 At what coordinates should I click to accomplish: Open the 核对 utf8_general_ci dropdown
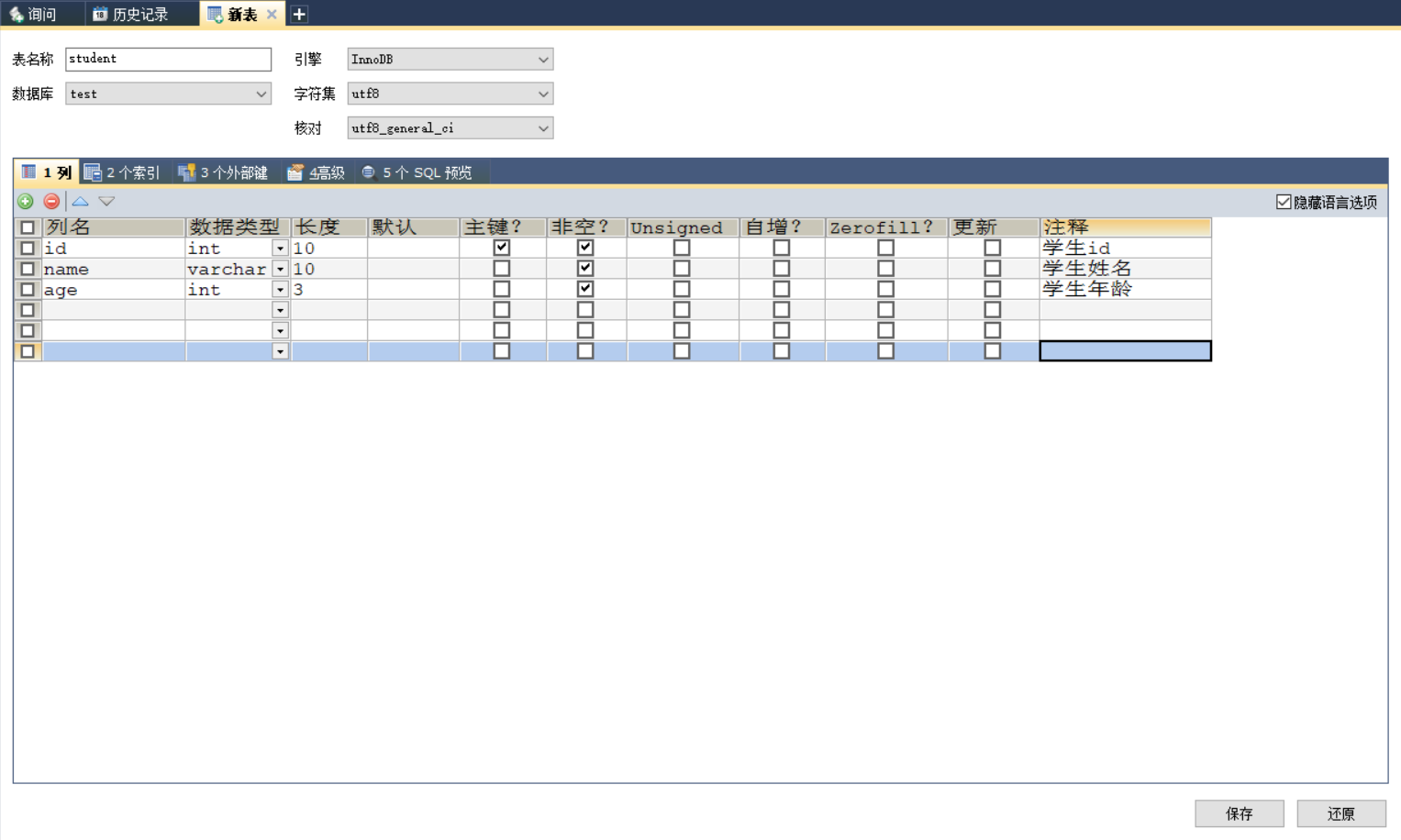(x=450, y=128)
